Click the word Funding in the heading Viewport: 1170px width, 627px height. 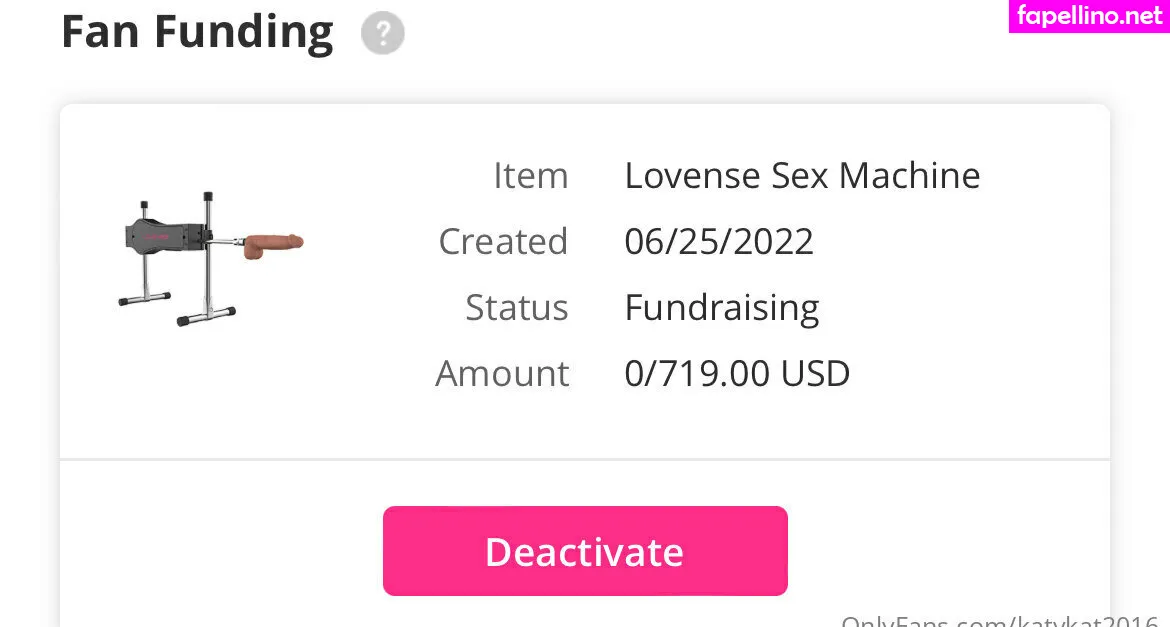click(x=241, y=32)
